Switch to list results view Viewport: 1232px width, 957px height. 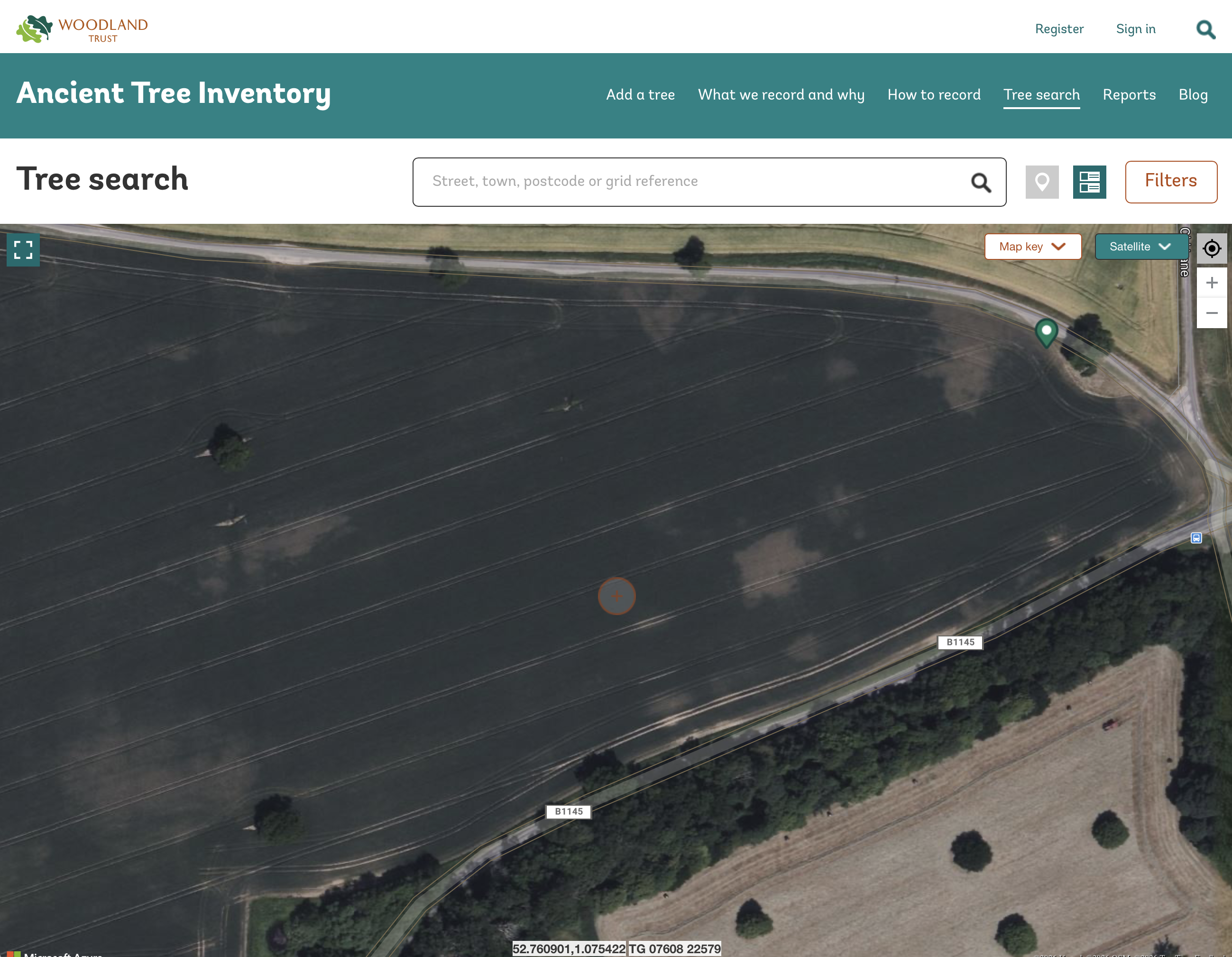point(1089,182)
